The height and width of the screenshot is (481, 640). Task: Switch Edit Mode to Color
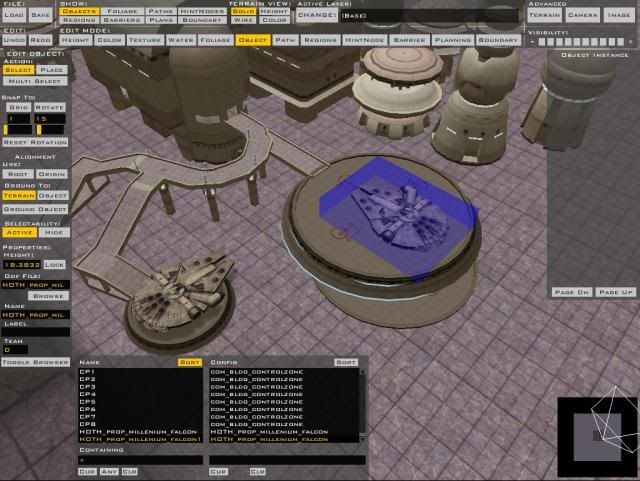pos(109,40)
